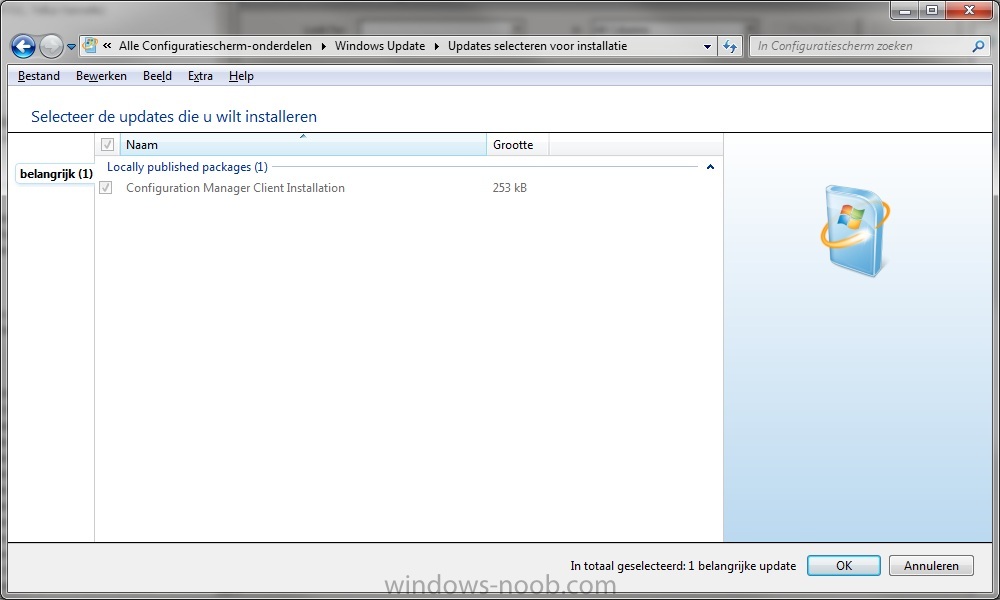Open the Beeld menu
This screenshot has width=1000, height=600.
[158, 76]
